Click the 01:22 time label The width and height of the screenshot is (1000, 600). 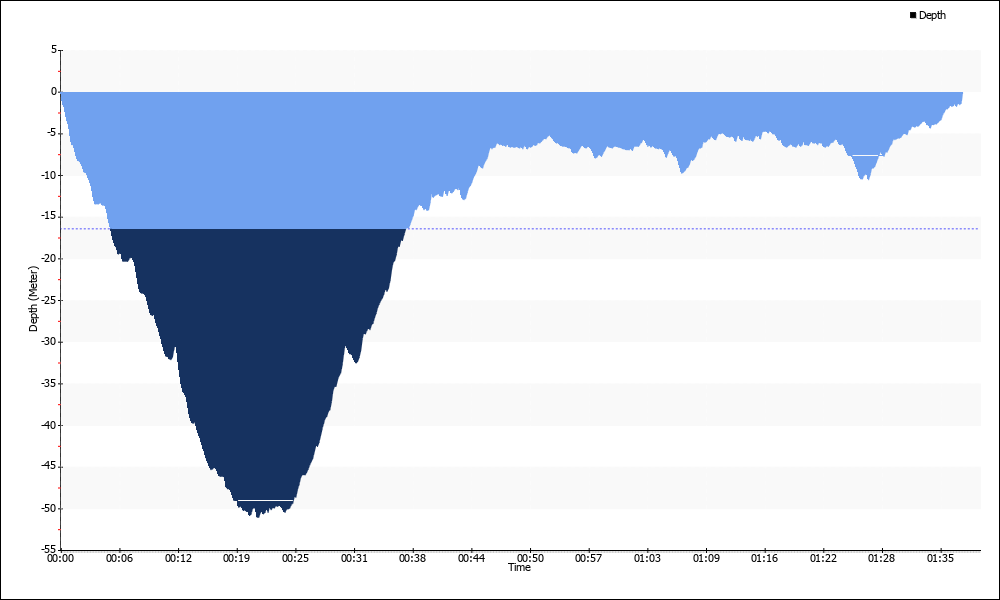pyautogui.click(x=823, y=559)
